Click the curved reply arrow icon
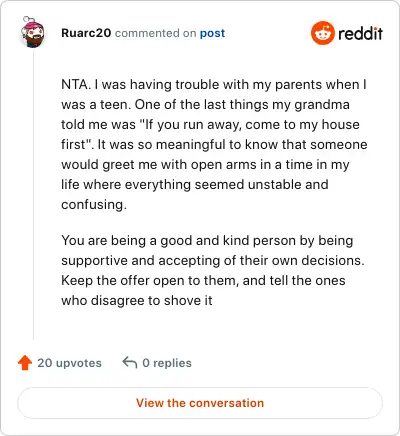This screenshot has width=400, height=436. pos(130,362)
